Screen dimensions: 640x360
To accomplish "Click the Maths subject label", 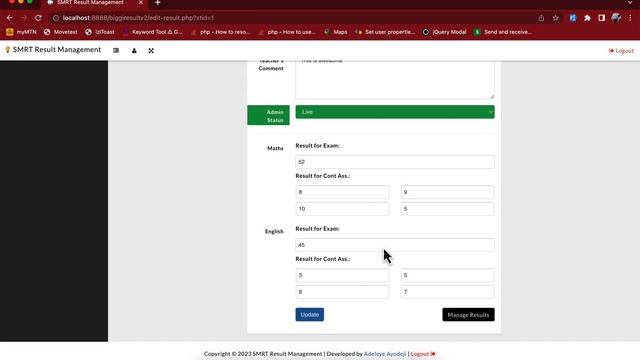I will (275, 148).
